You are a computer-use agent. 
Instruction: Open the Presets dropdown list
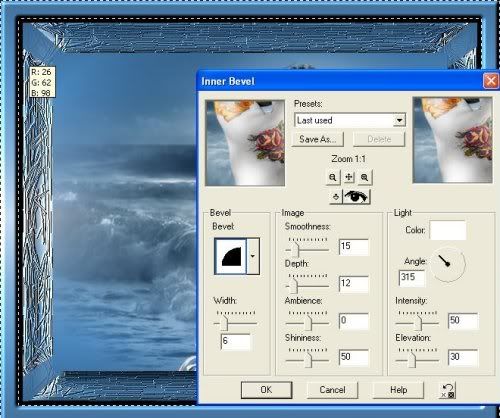[399, 120]
